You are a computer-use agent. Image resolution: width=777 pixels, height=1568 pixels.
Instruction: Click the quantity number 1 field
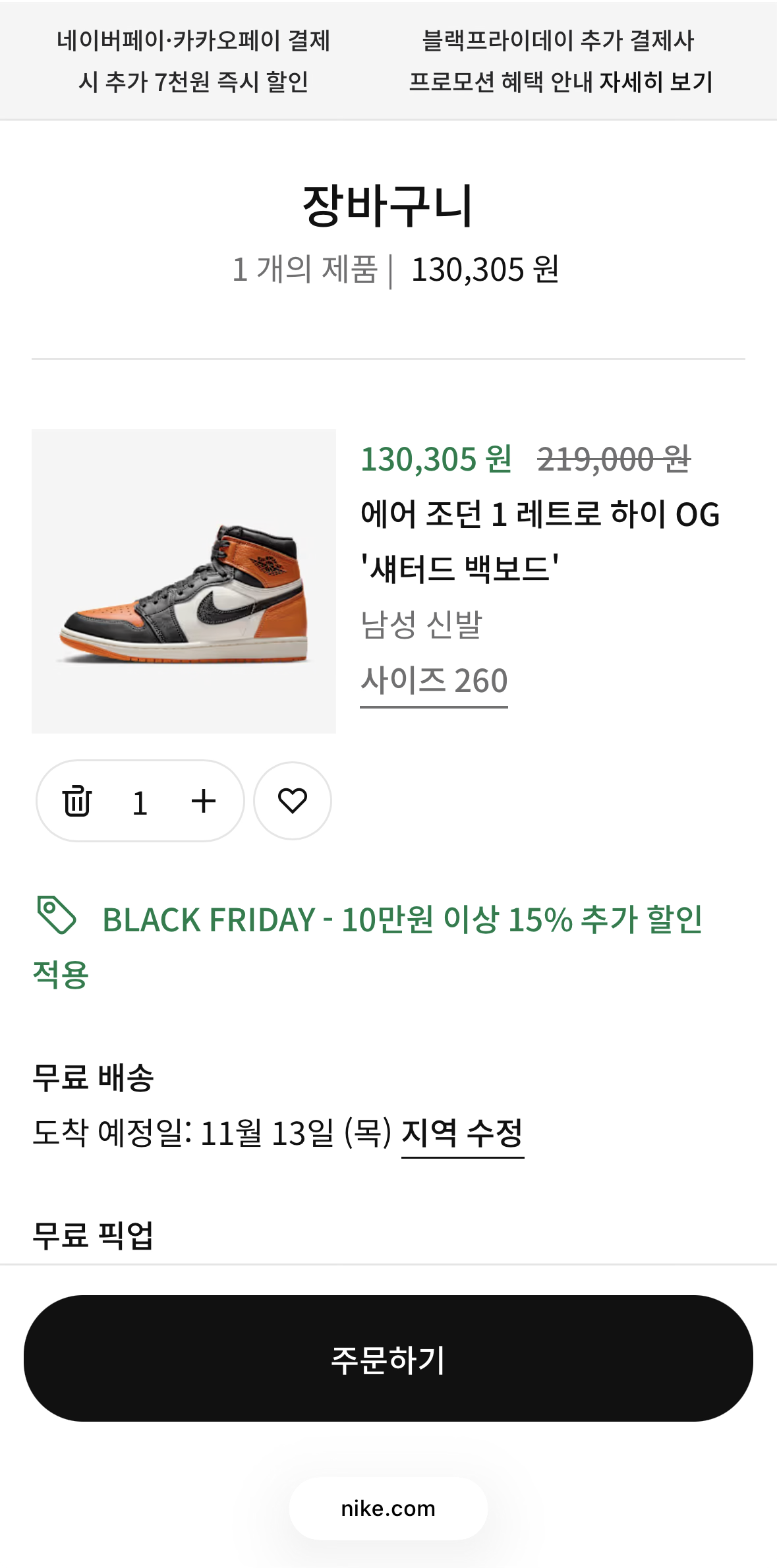point(140,803)
